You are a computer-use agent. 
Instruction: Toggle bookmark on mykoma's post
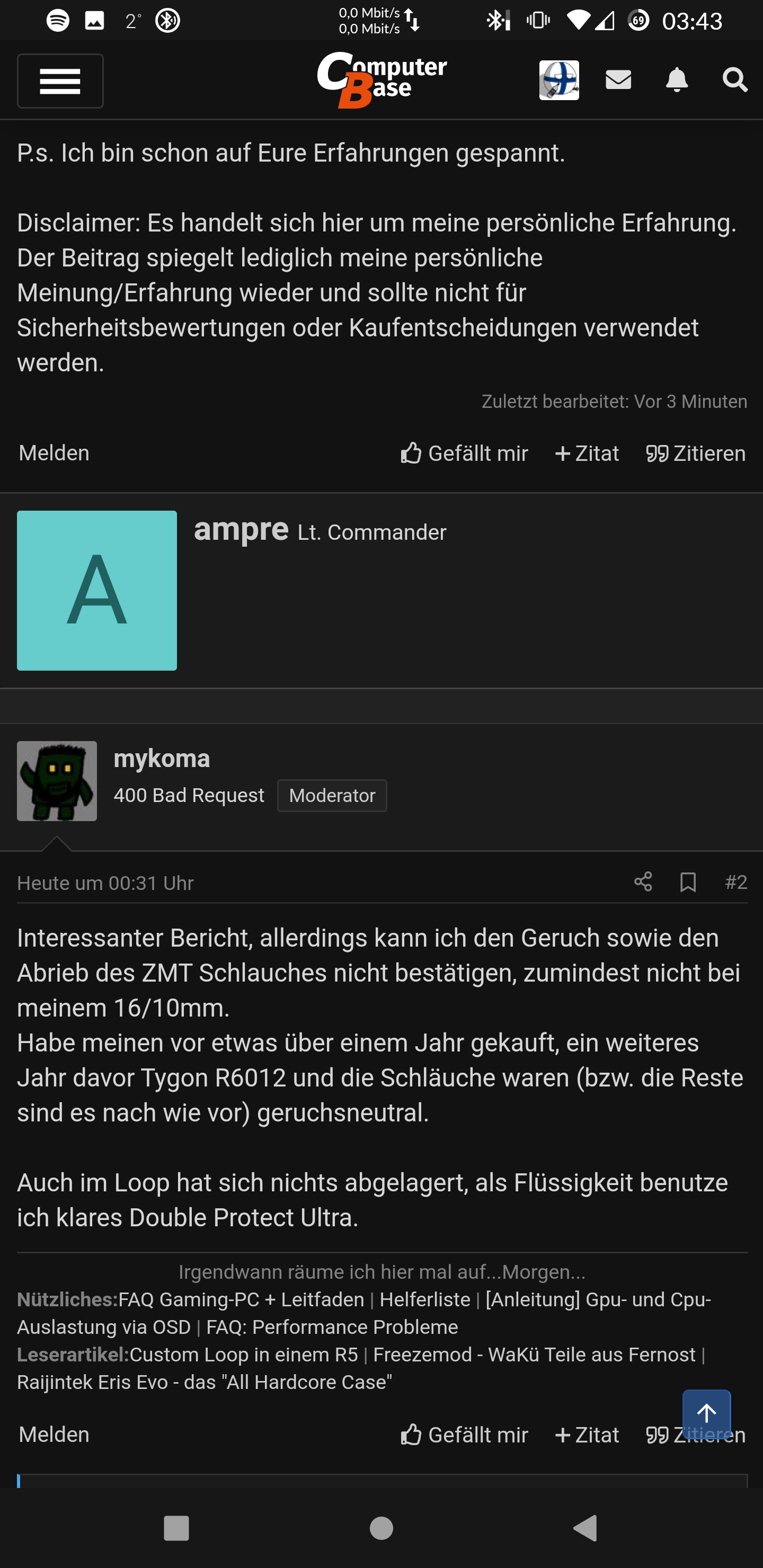pyautogui.click(x=688, y=882)
